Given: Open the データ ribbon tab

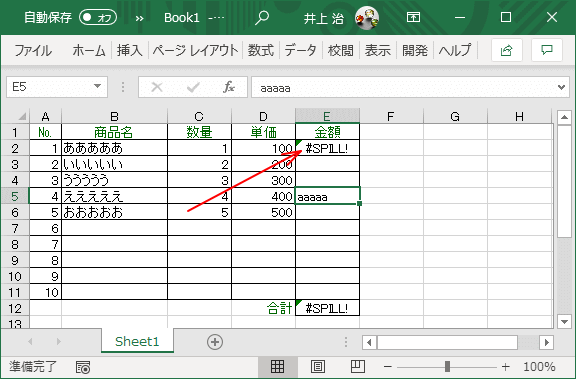Looking at the screenshot, I should 300,50.
